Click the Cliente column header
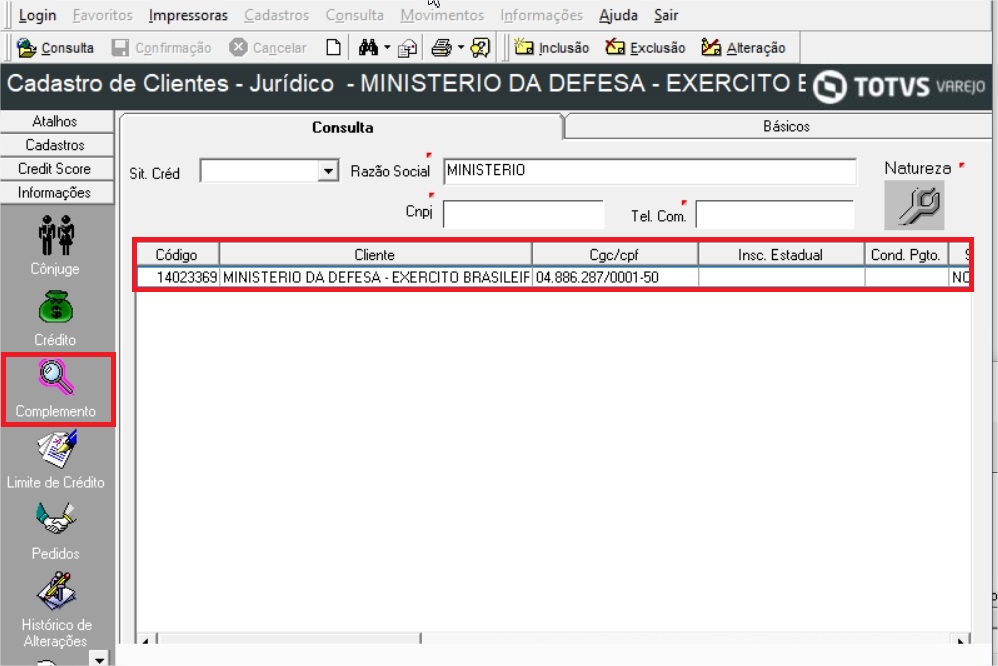 375,255
